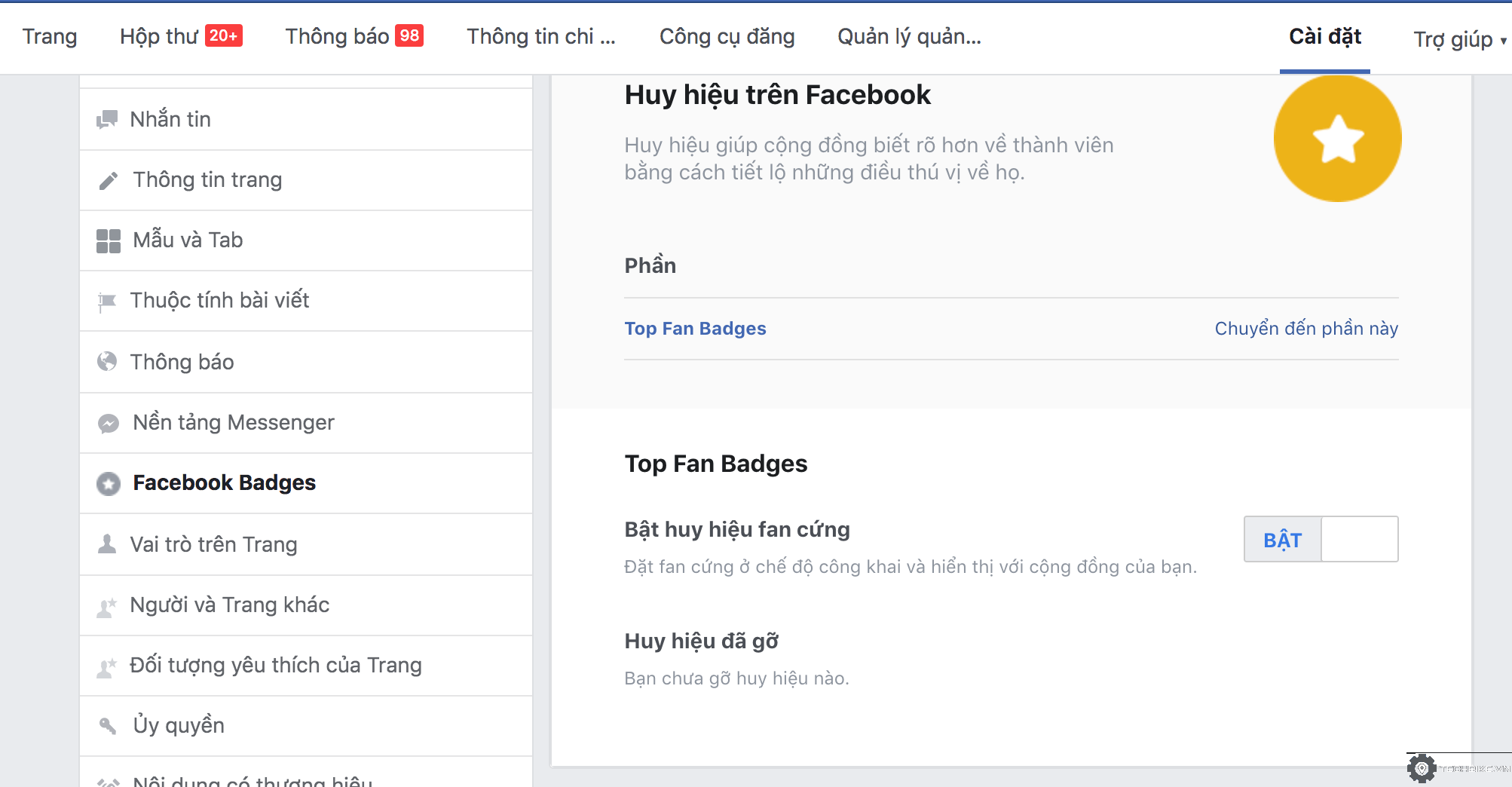This screenshot has width=1512, height=787.
Task: Click the Messenger icon in the sidebar
Action: [x=109, y=423]
